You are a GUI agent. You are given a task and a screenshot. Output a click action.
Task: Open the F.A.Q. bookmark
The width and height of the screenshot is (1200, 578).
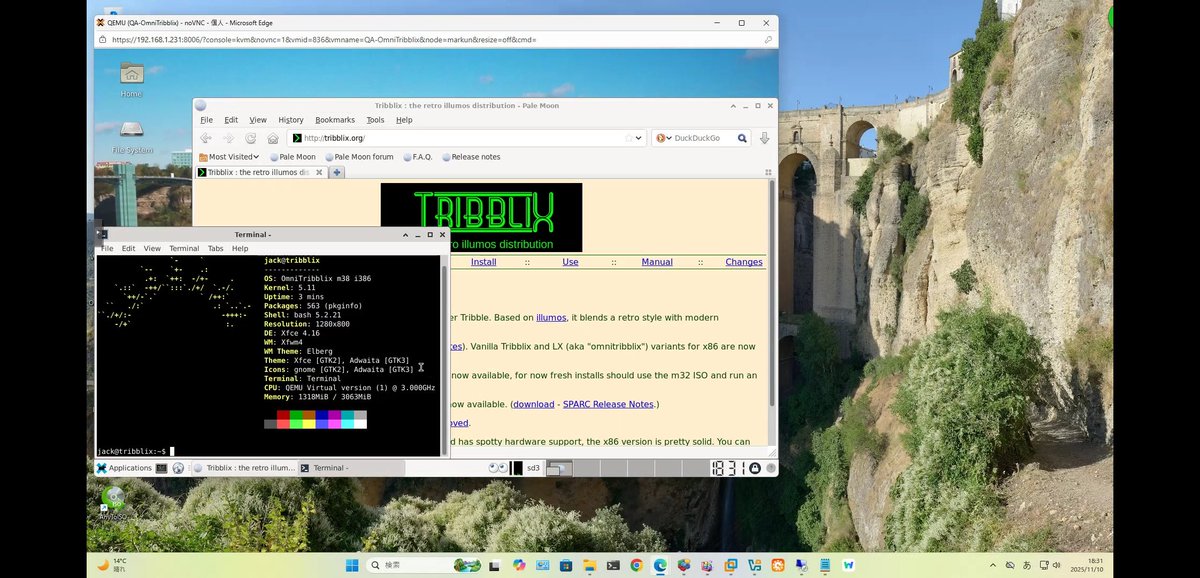pyautogui.click(x=417, y=157)
